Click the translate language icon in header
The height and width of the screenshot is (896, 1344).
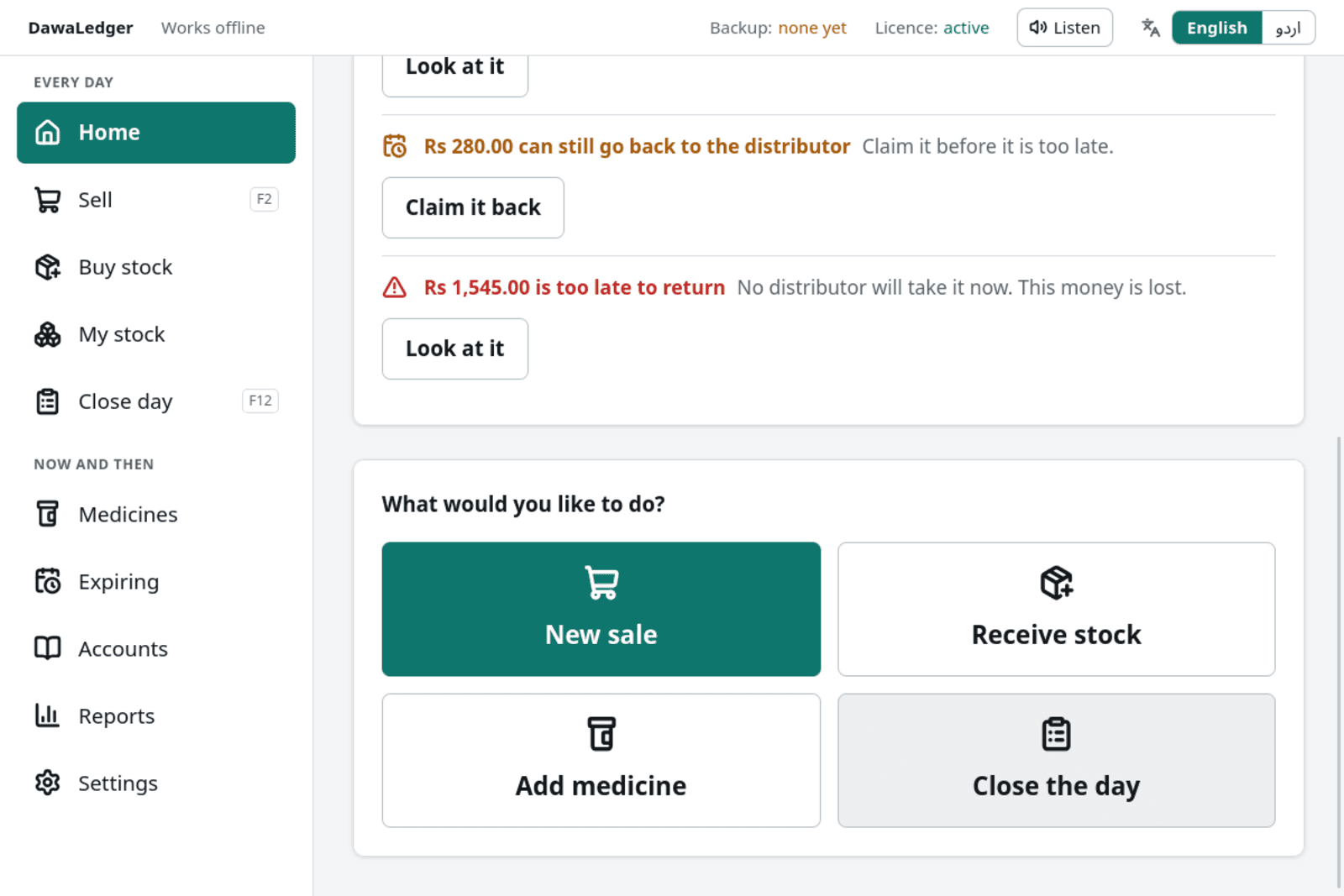(x=1151, y=28)
